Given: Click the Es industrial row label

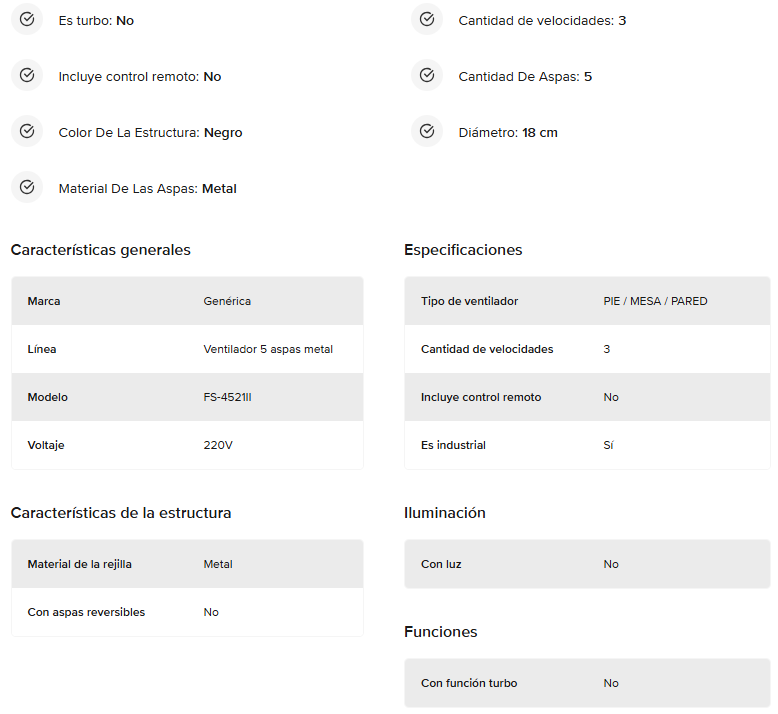Looking at the screenshot, I should click(x=453, y=445).
